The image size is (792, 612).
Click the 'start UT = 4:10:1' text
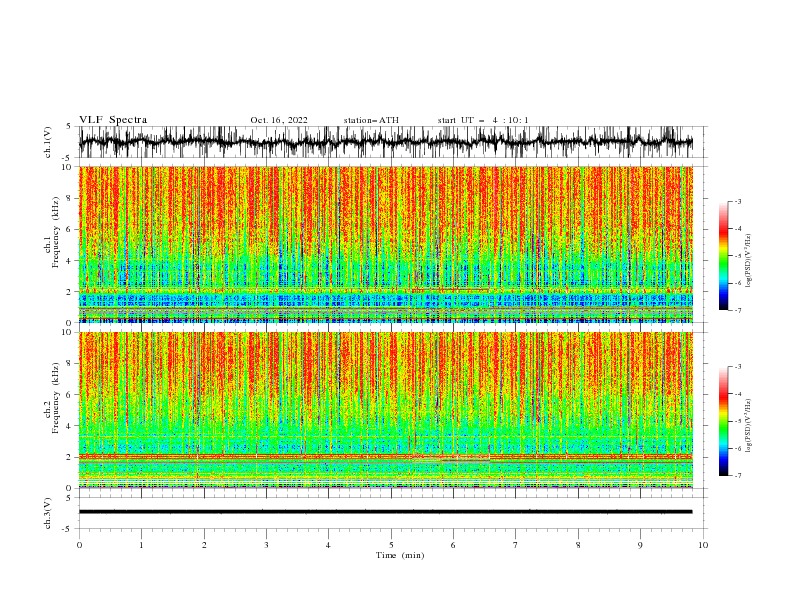tap(483, 120)
